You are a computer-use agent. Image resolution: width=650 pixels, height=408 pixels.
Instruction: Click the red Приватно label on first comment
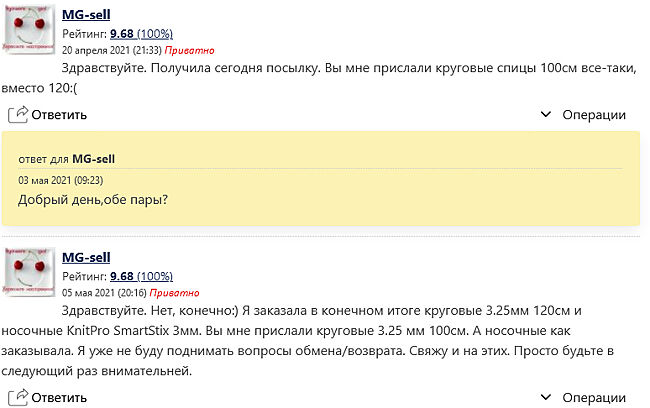point(190,49)
